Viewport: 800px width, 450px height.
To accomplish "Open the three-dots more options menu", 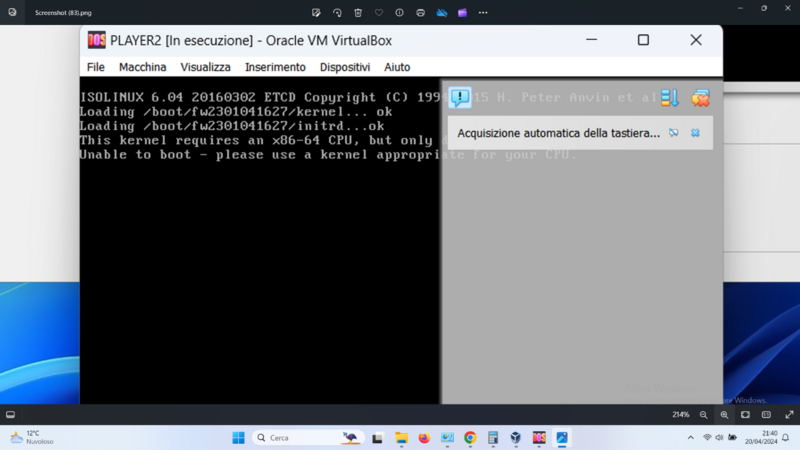I will click(483, 13).
